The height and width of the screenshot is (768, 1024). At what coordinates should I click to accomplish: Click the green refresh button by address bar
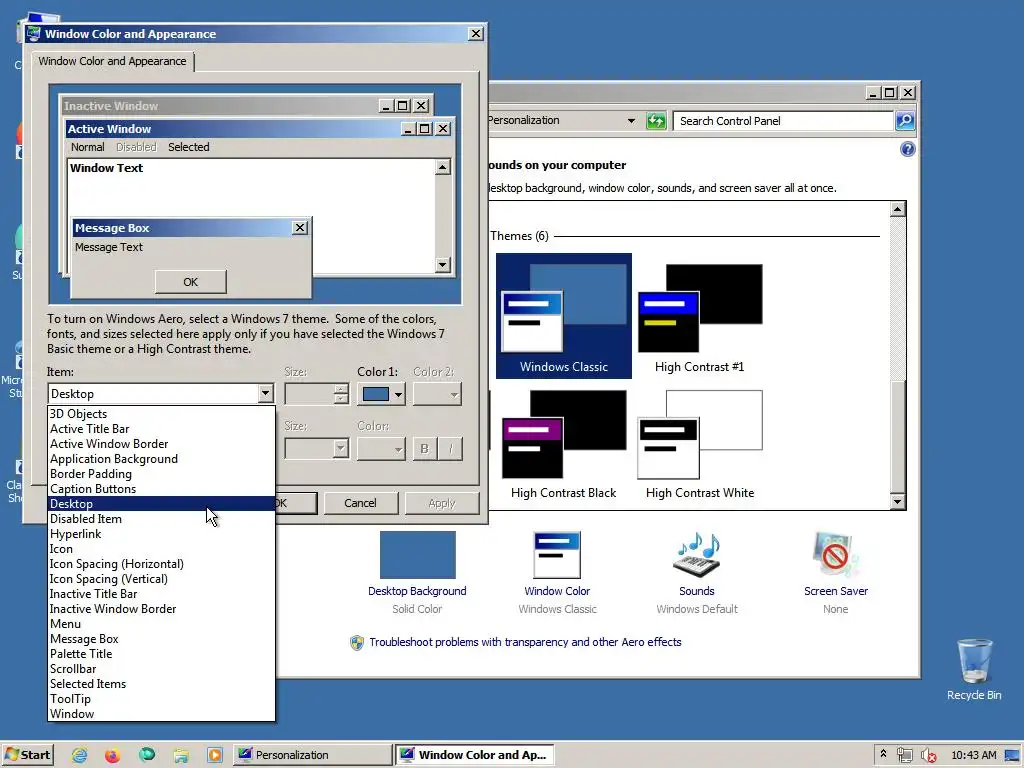[x=656, y=121]
